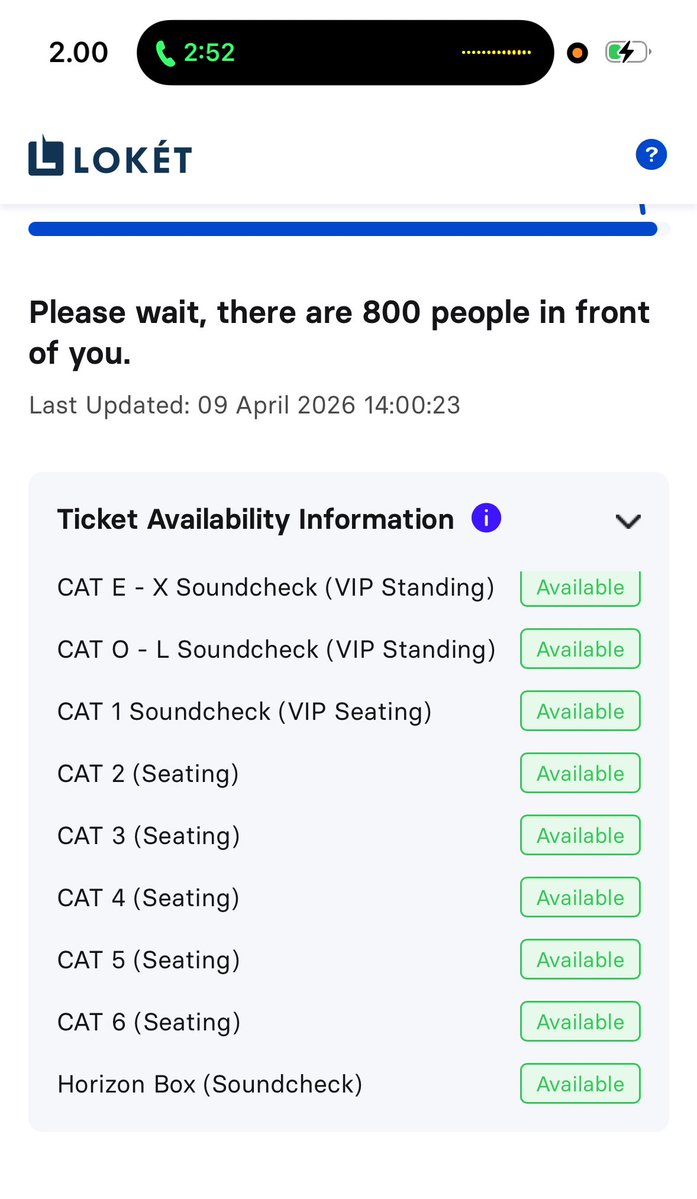Click Available badge for CAT 3 (Seating)
Screen dimensions: 697x1199
[580, 835]
